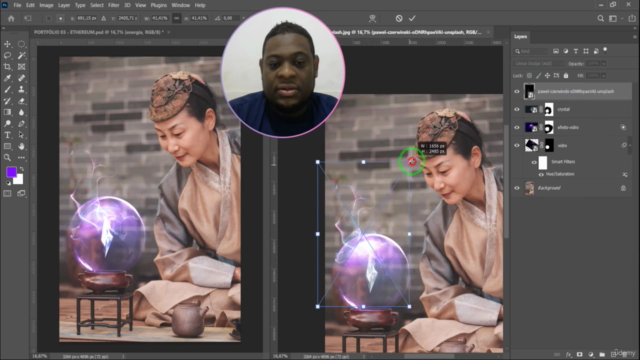The image size is (640, 360).
Task: Swap foreground and background colors
Action: 22,169
